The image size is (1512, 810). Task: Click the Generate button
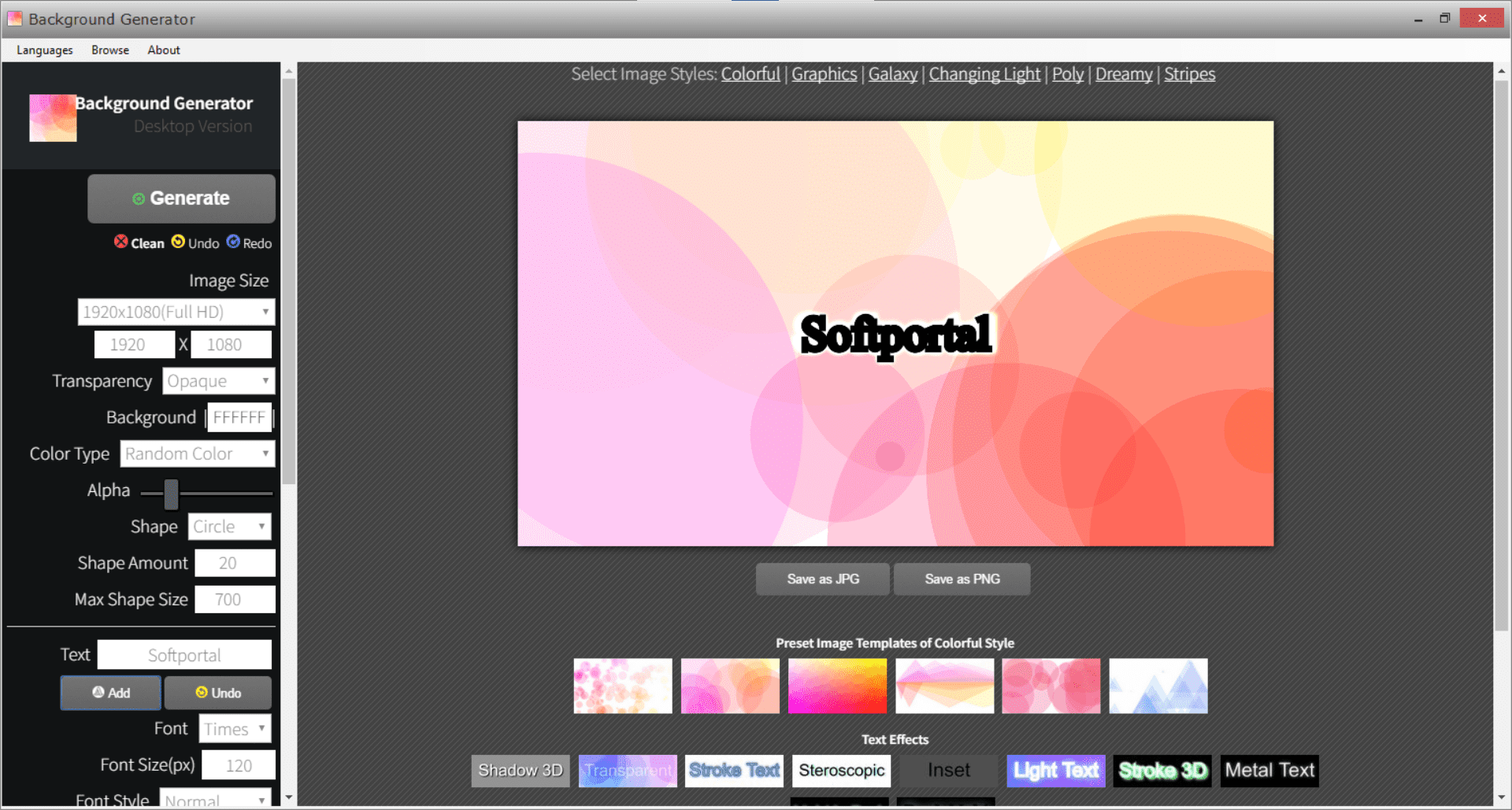click(181, 198)
